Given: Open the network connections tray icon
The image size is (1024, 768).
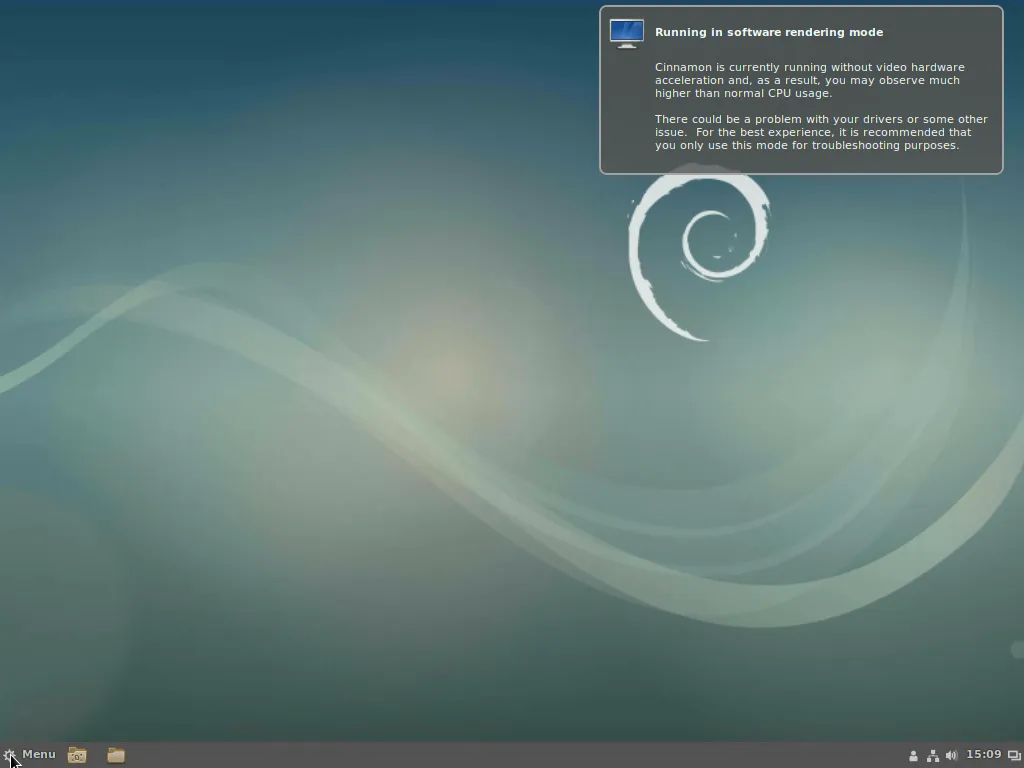Looking at the screenshot, I should (933, 756).
